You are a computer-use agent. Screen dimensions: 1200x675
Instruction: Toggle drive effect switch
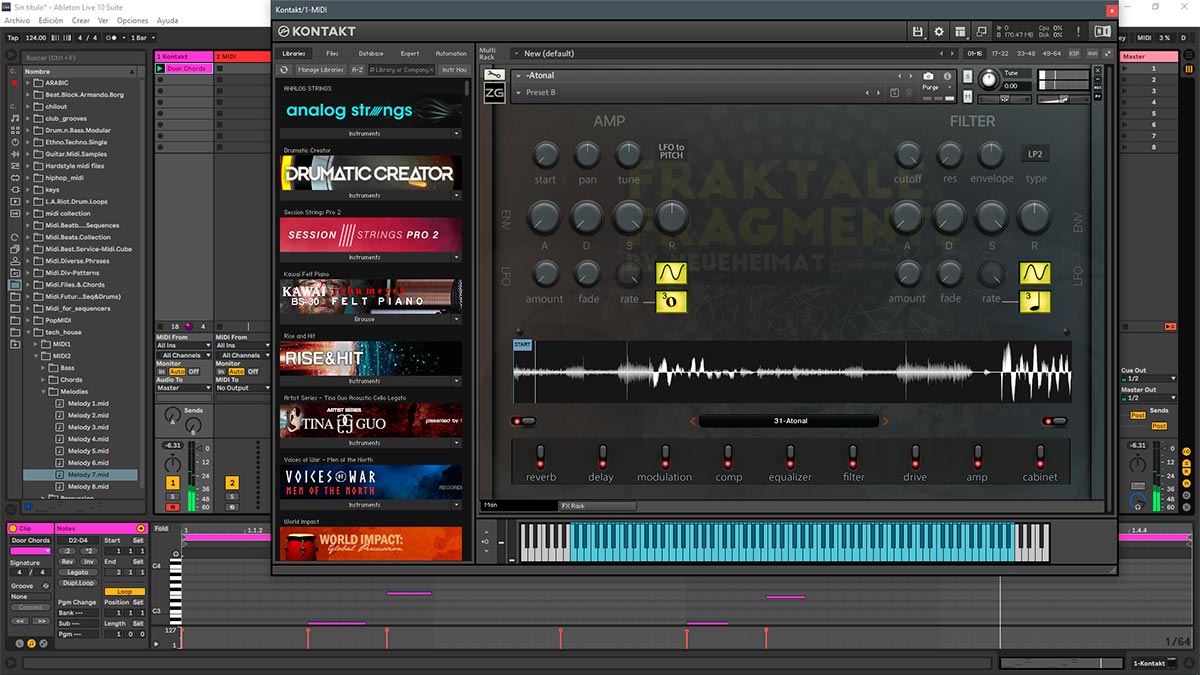click(915, 457)
